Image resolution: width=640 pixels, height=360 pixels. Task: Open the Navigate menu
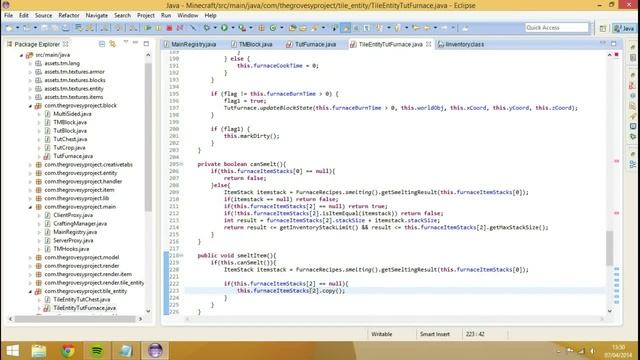pyautogui.click(x=97, y=16)
